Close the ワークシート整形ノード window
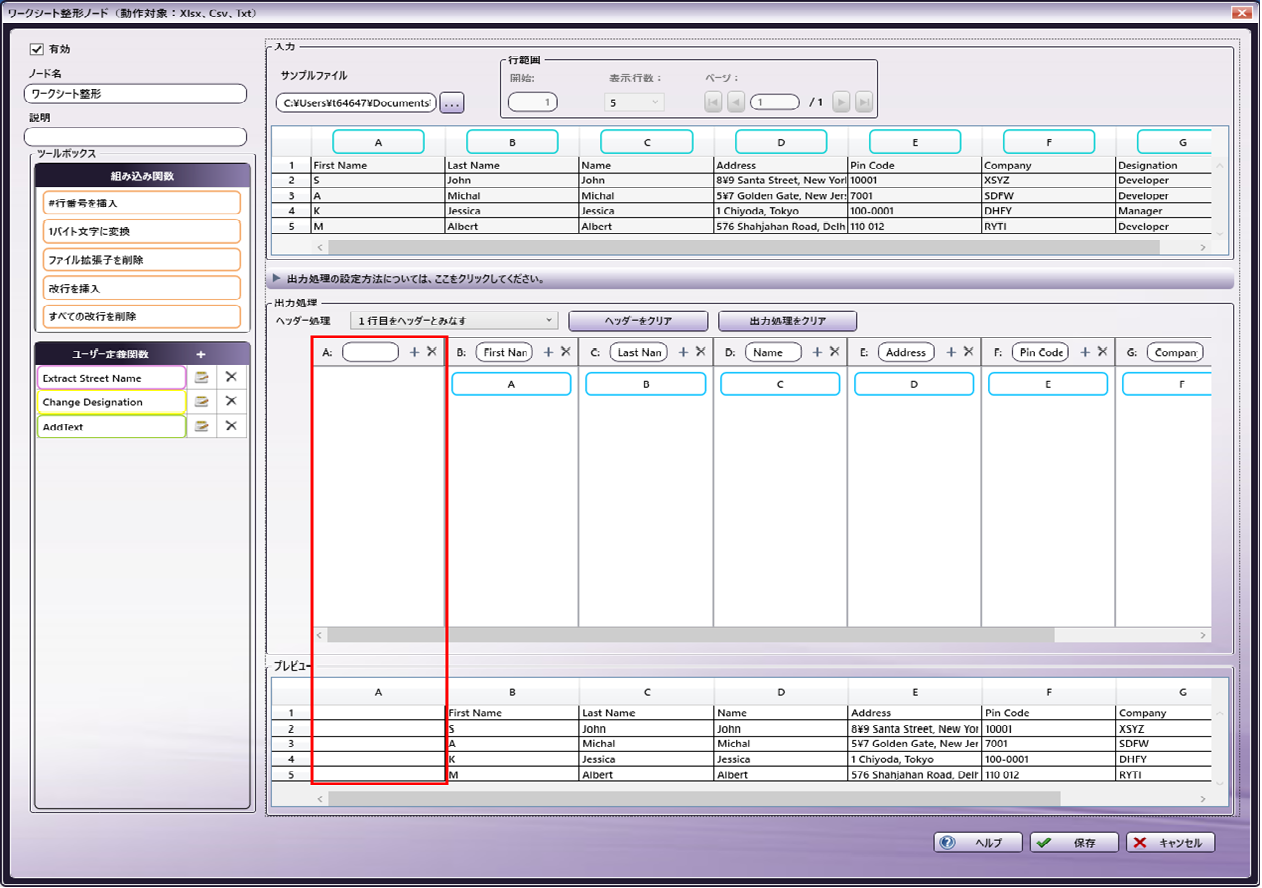 tap(1240, 13)
